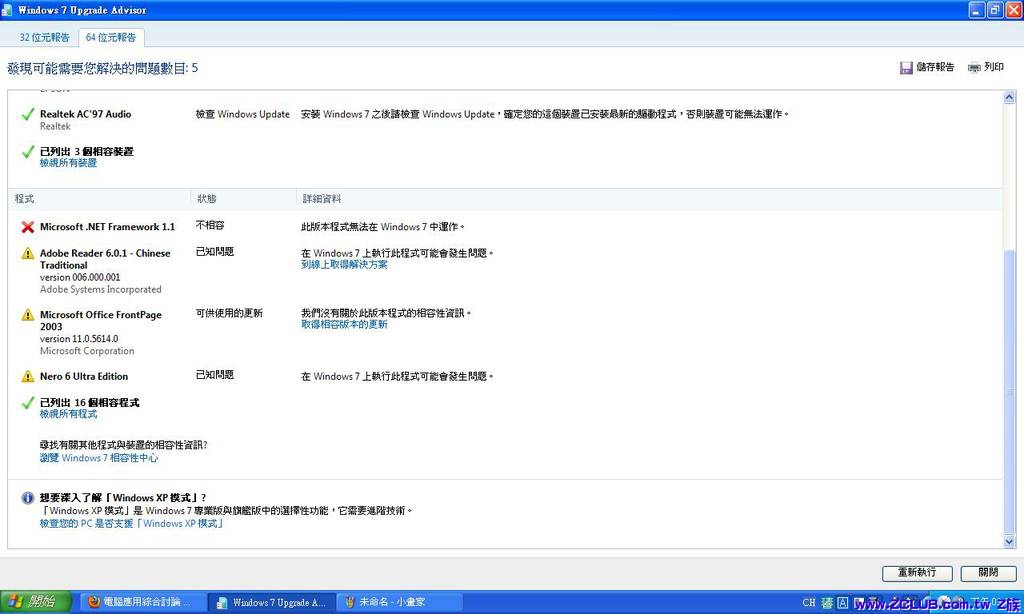Screen dimensions: 1024x614
Task: Minimize the Windows 7 Upgrade Advisor window
Action: [x=977, y=10]
